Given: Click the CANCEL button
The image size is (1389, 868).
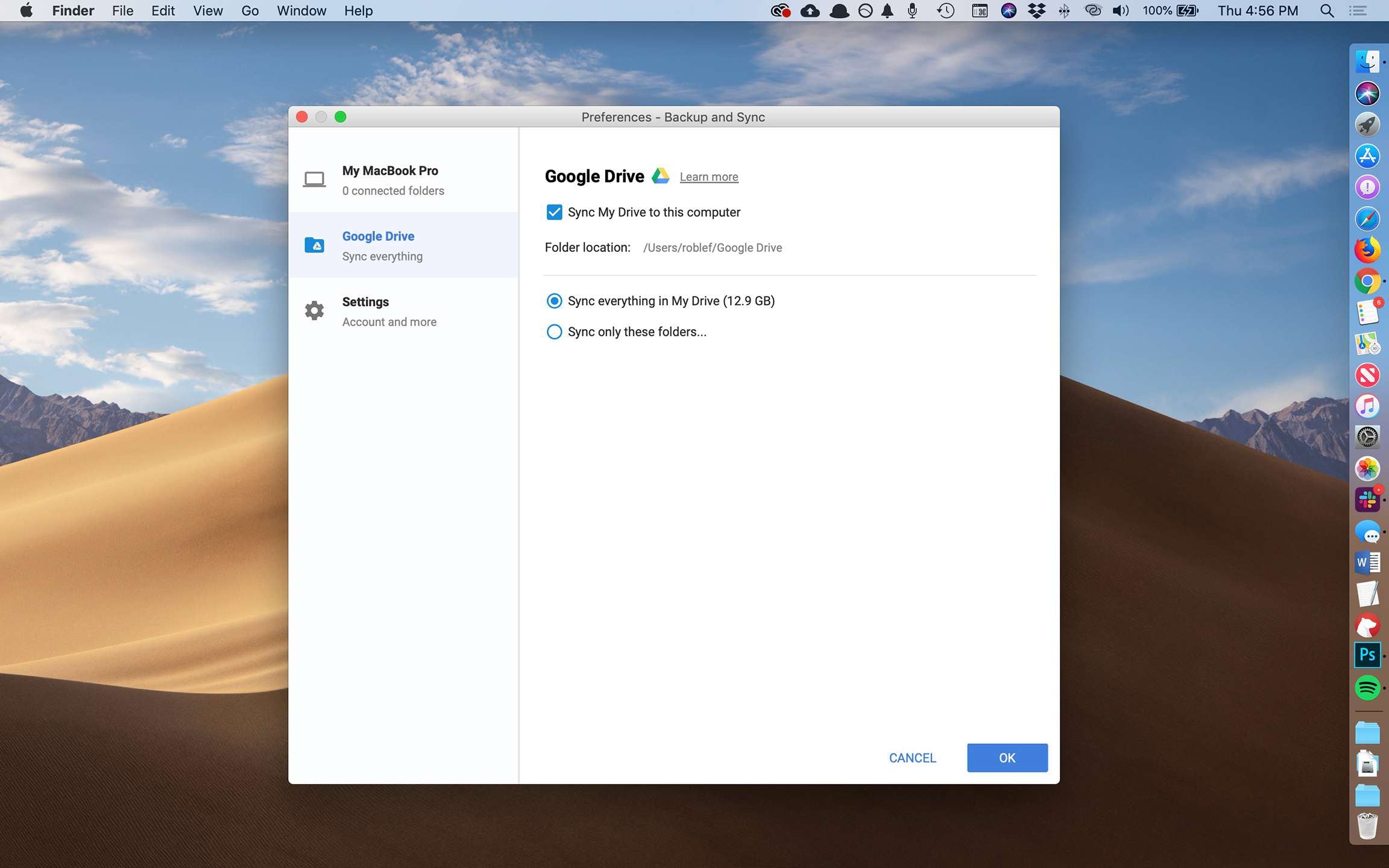Looking at the screenshot, I should (x=912, y=758).
